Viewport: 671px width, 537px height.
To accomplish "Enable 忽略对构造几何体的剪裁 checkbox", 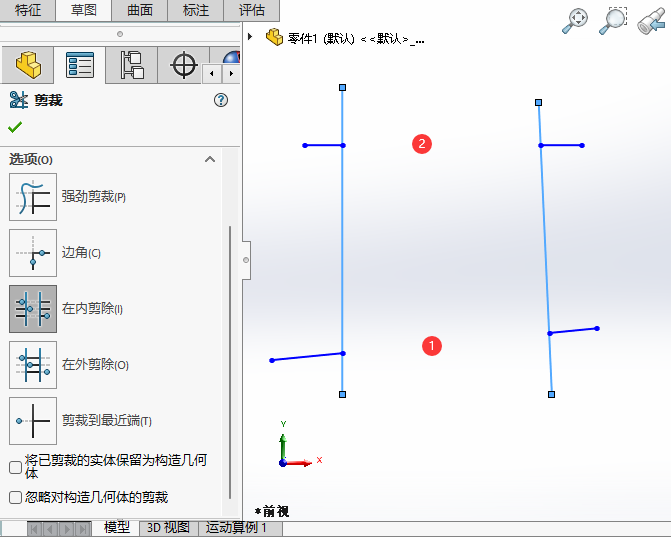I will [x=15, y=497].
